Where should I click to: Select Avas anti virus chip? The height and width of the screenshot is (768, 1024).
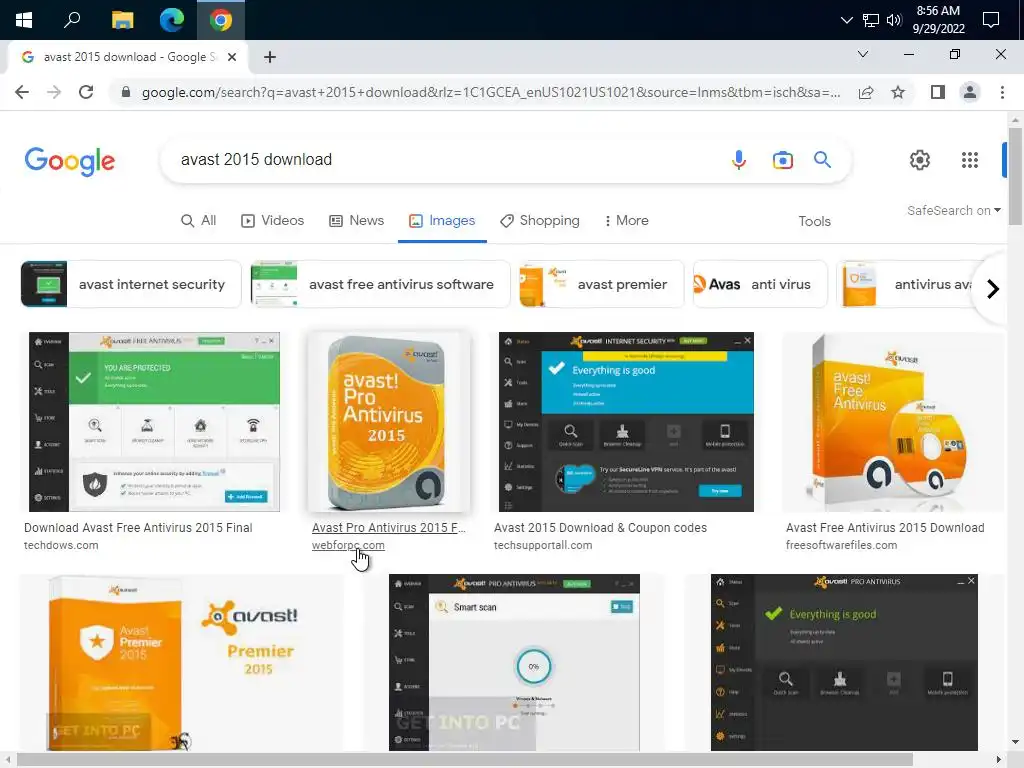click(760, 284)
